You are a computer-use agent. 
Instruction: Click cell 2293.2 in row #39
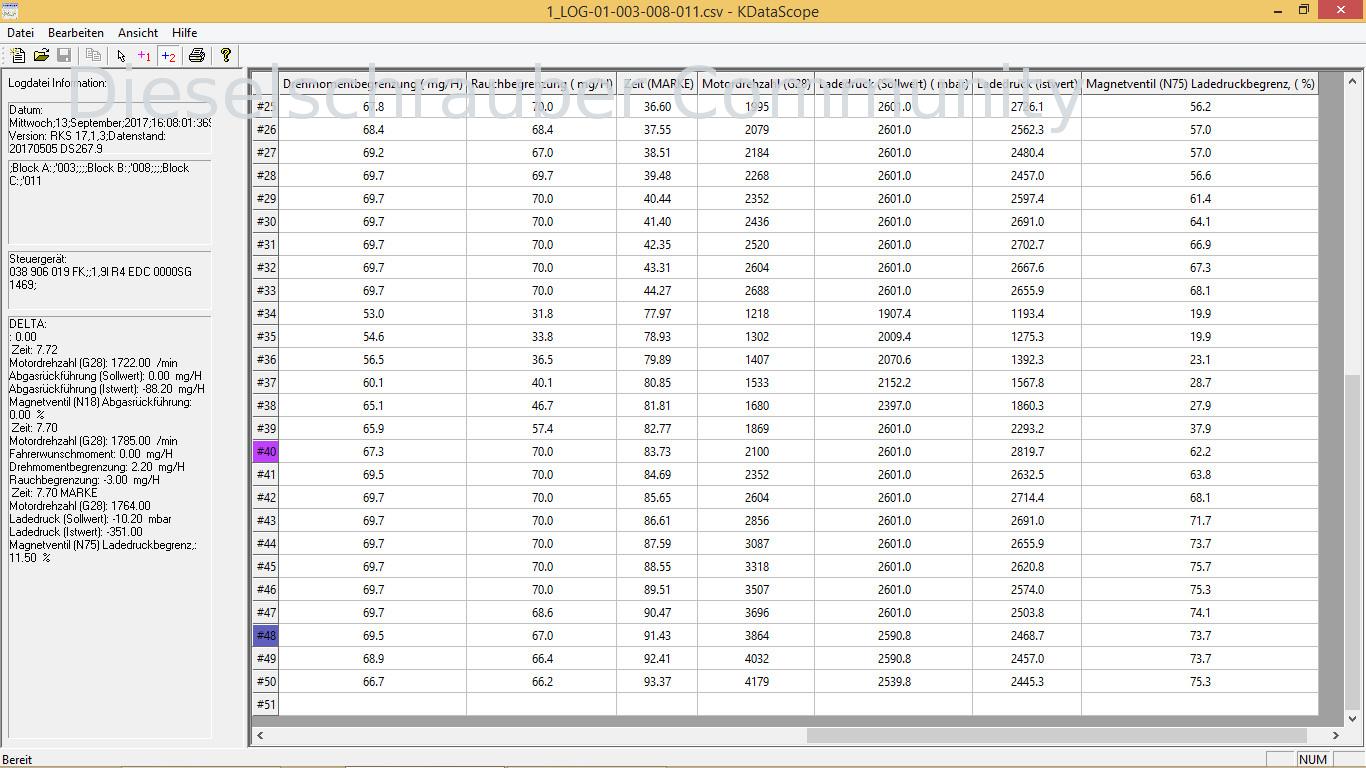(1027, 429)
